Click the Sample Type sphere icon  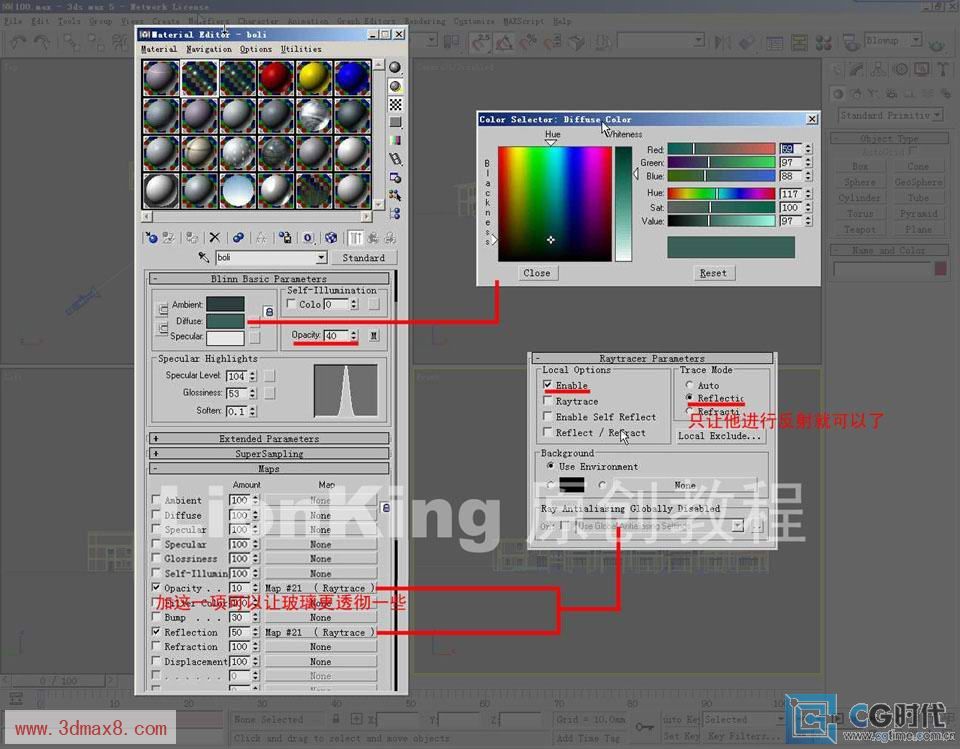pos(396,67)
